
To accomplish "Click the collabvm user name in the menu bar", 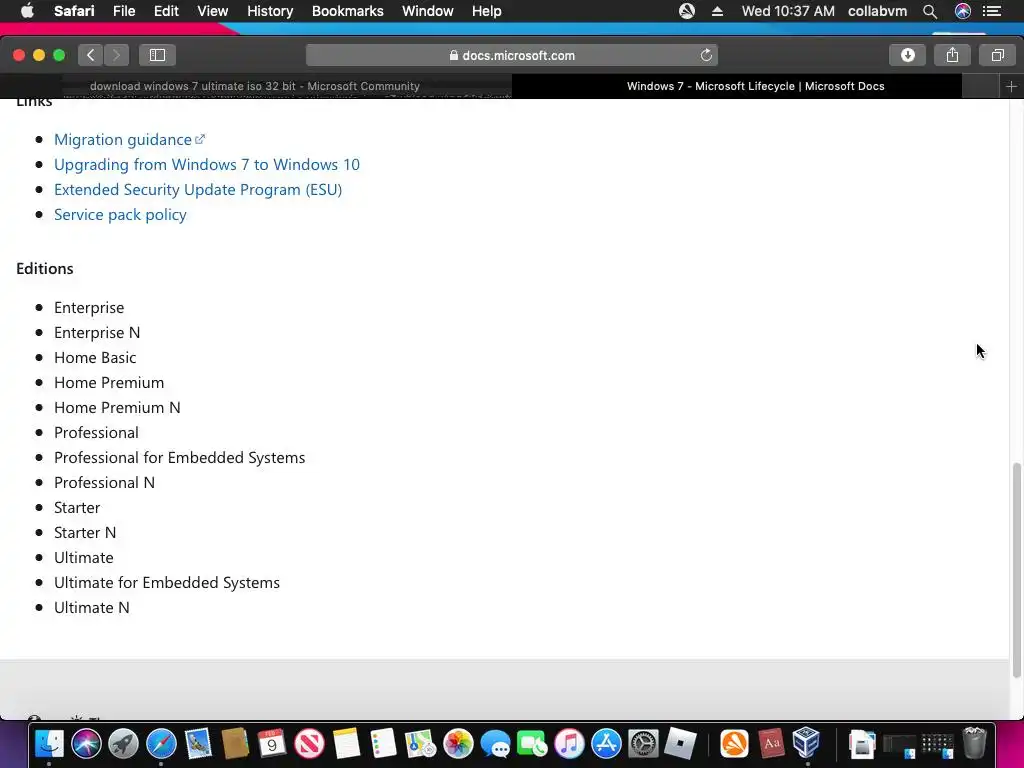I will [877, 11].
